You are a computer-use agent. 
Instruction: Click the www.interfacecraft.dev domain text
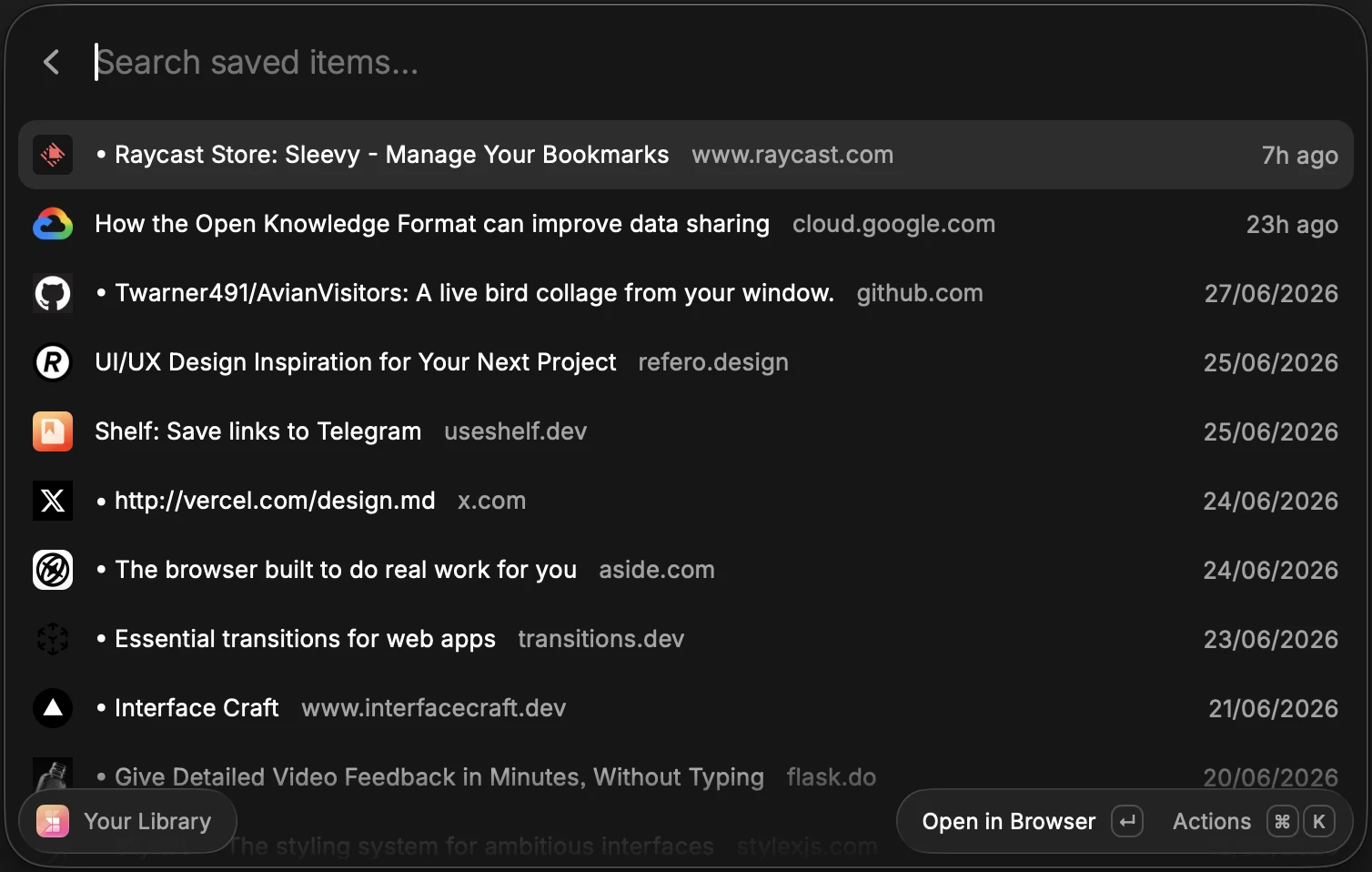[434, 708]
